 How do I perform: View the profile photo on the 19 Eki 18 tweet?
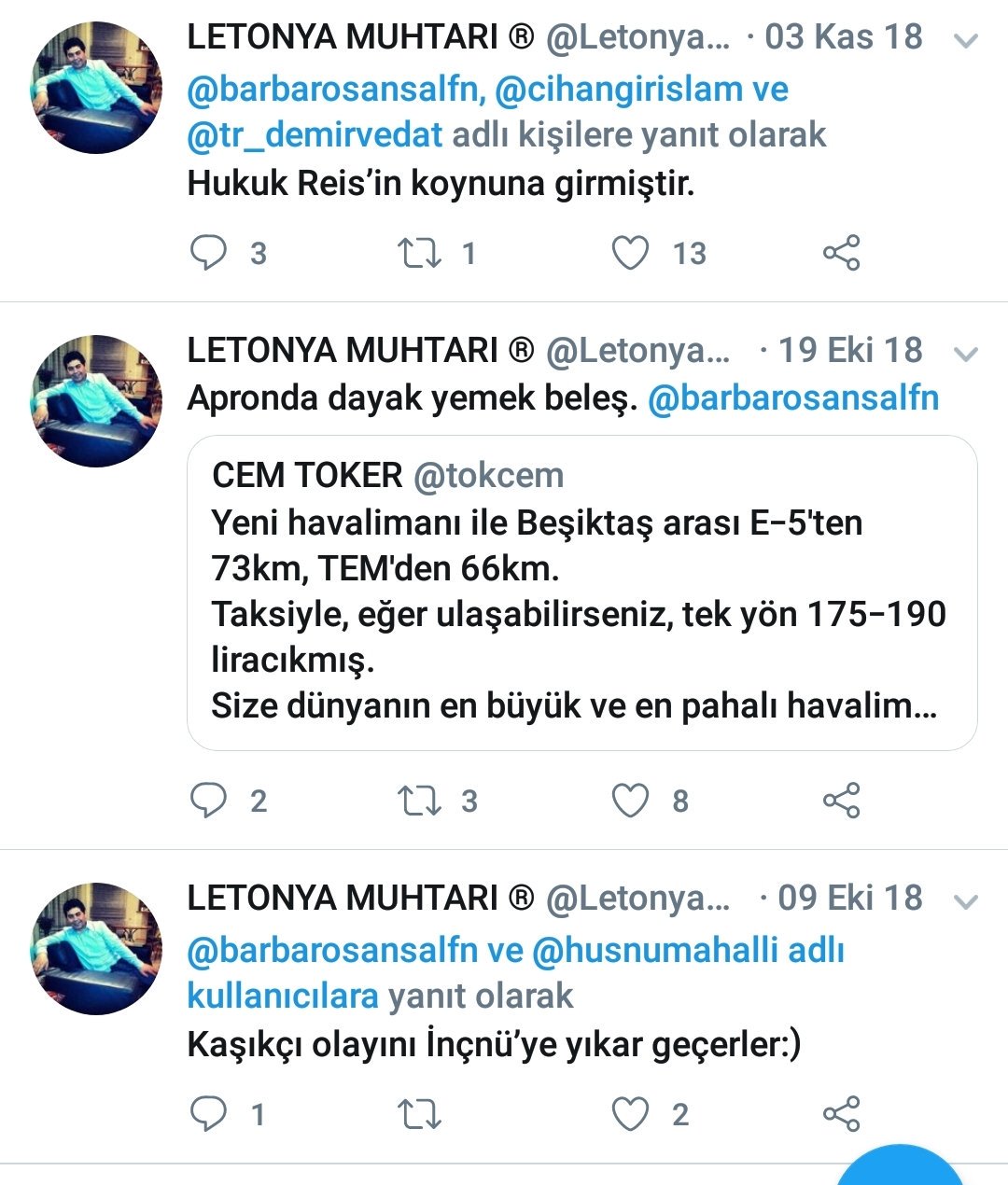pos(97,401)
